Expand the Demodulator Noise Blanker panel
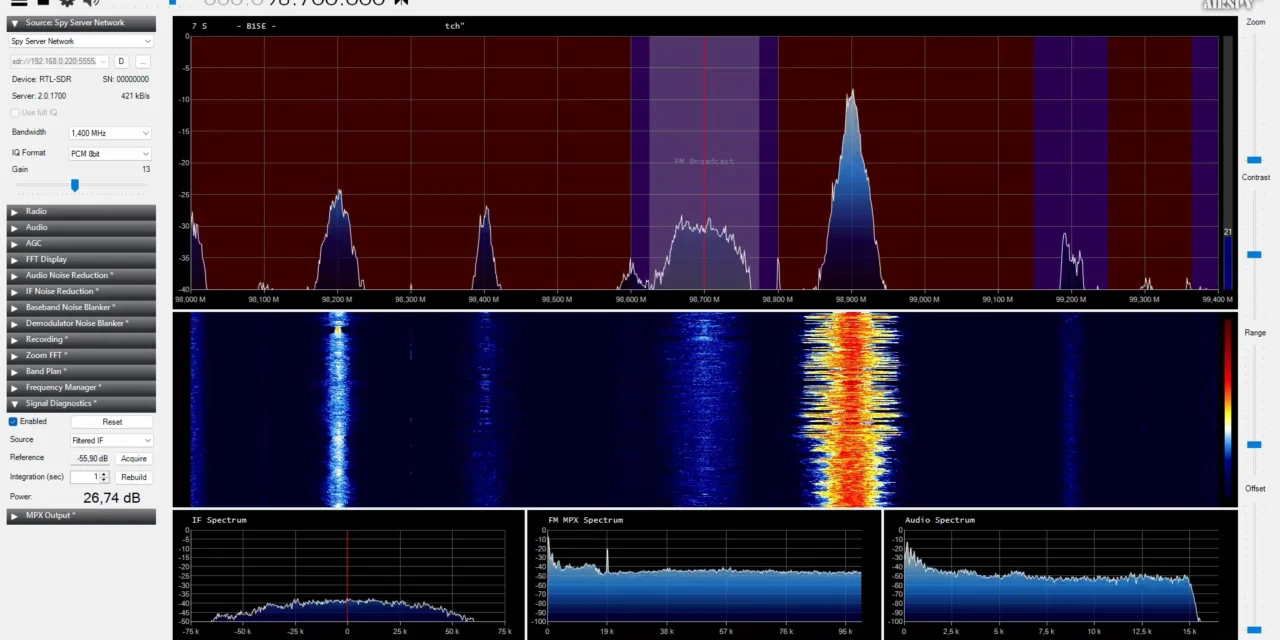This screenshot has width=1280, height=640. [x=81, y=323]
